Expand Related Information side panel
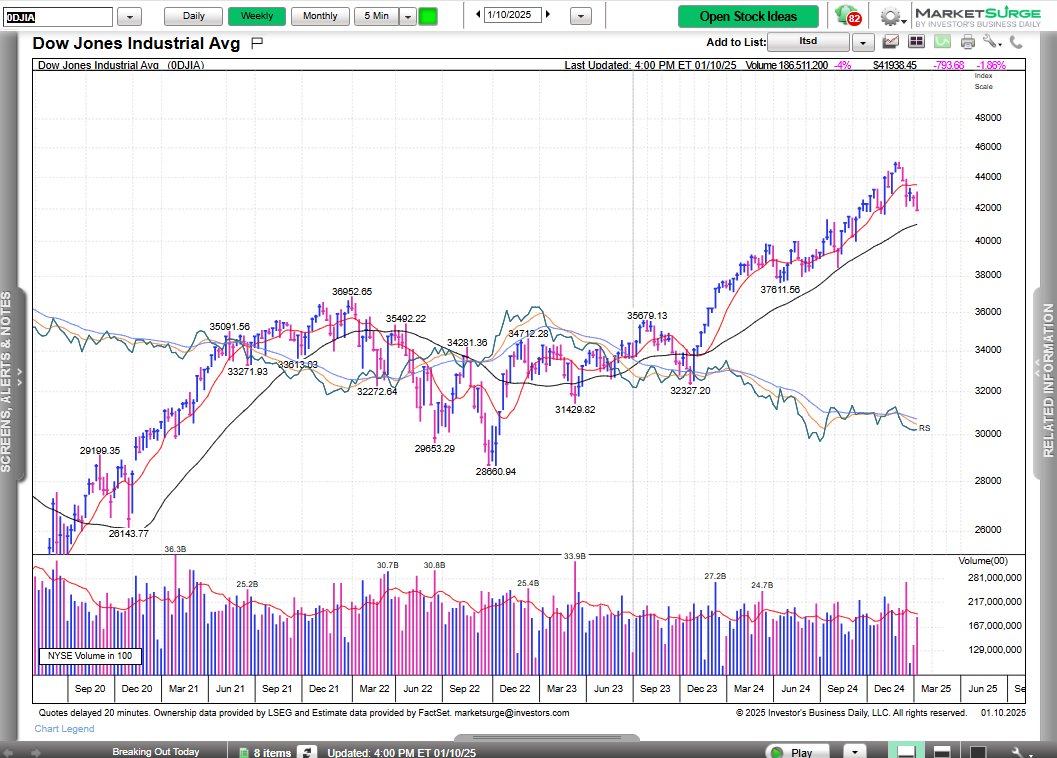 (1046, 383)
